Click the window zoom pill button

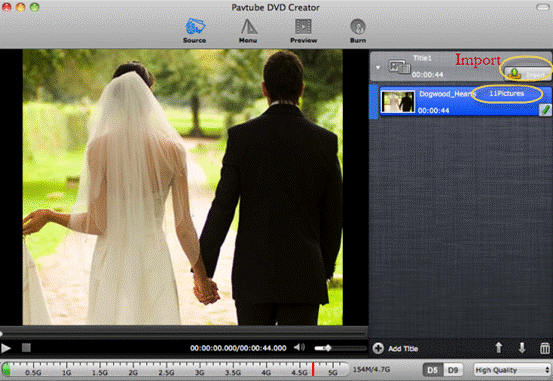pos(542,7)
